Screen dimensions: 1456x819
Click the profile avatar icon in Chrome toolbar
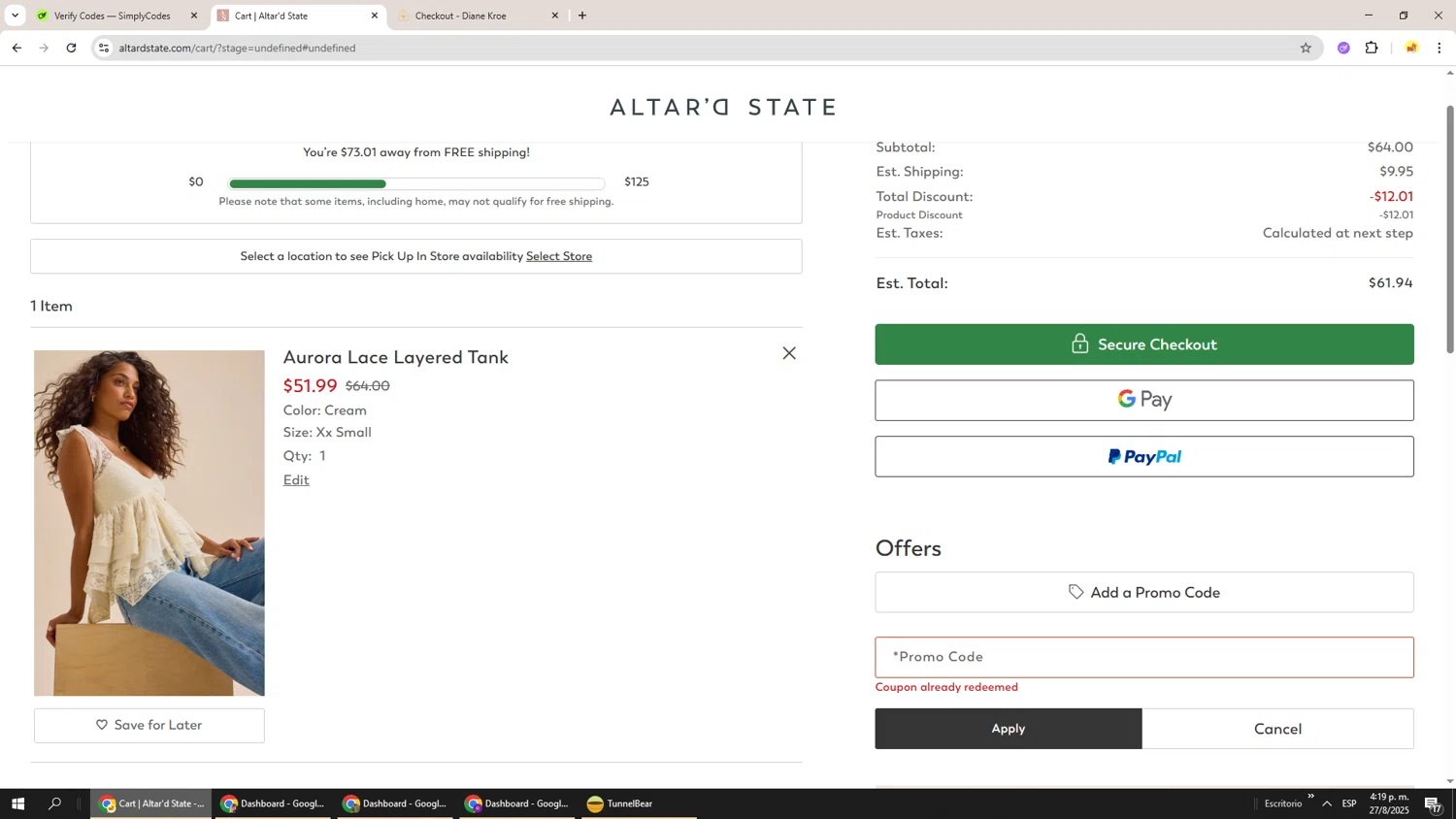[x=1411, y=48]
